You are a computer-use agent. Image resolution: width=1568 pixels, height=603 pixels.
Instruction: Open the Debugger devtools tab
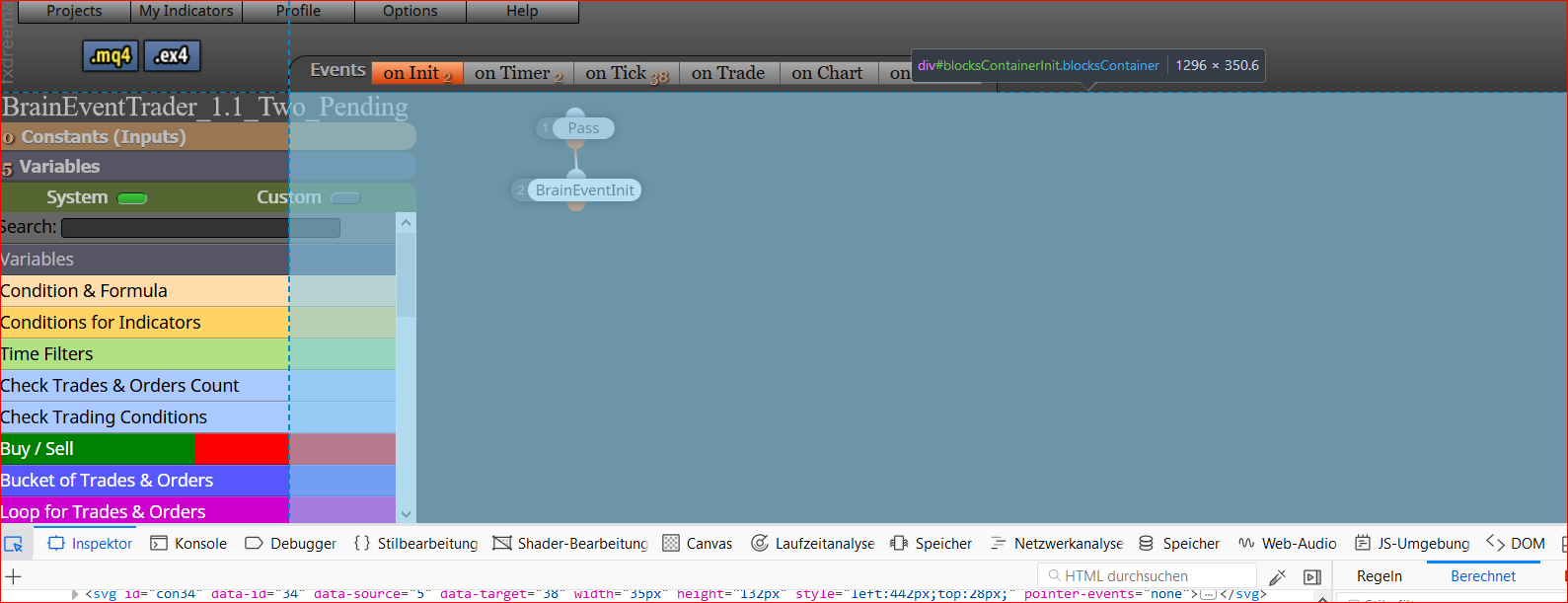[291, 544]
